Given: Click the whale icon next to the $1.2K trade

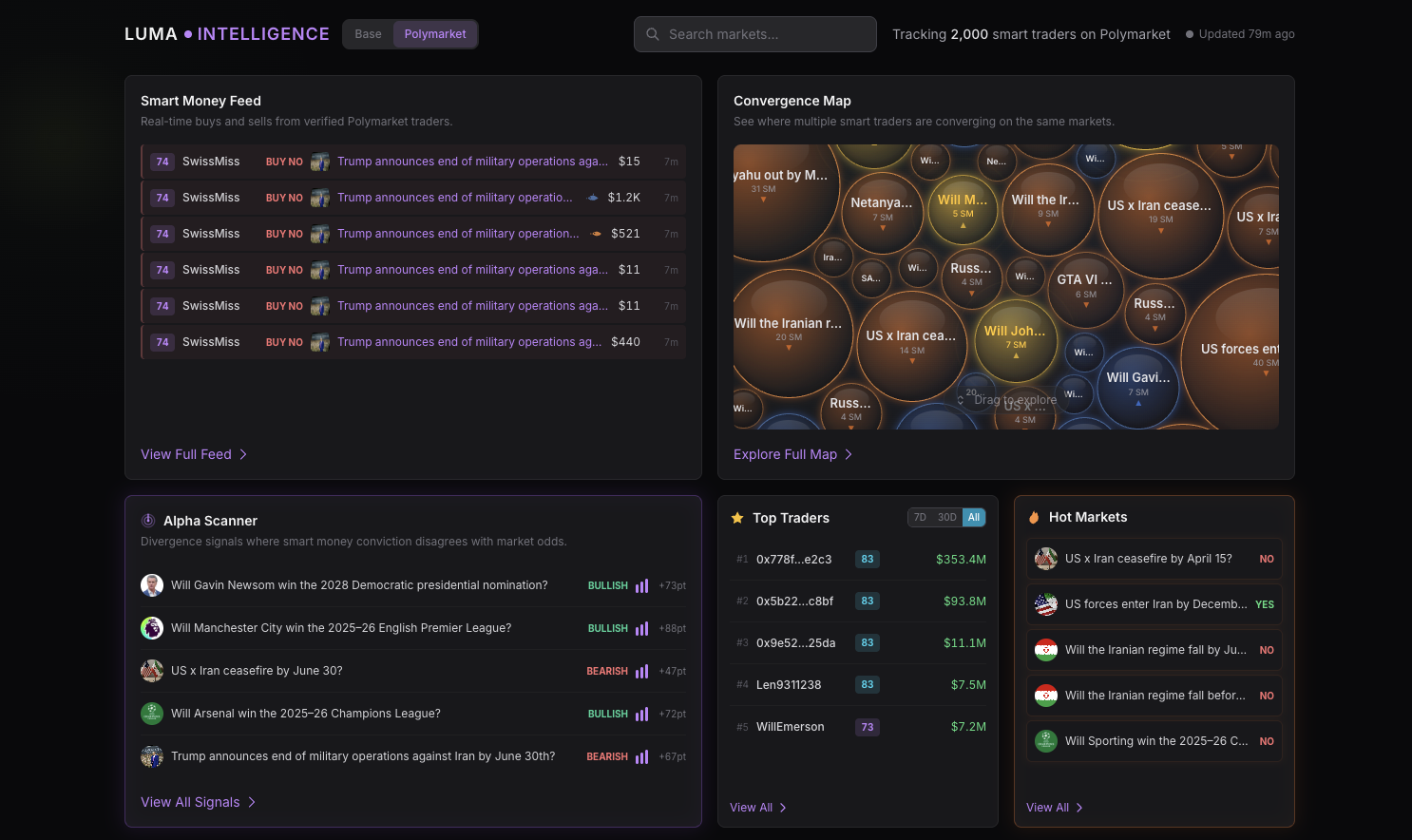Looking at the screenshot, I should (x=593, y=198).
